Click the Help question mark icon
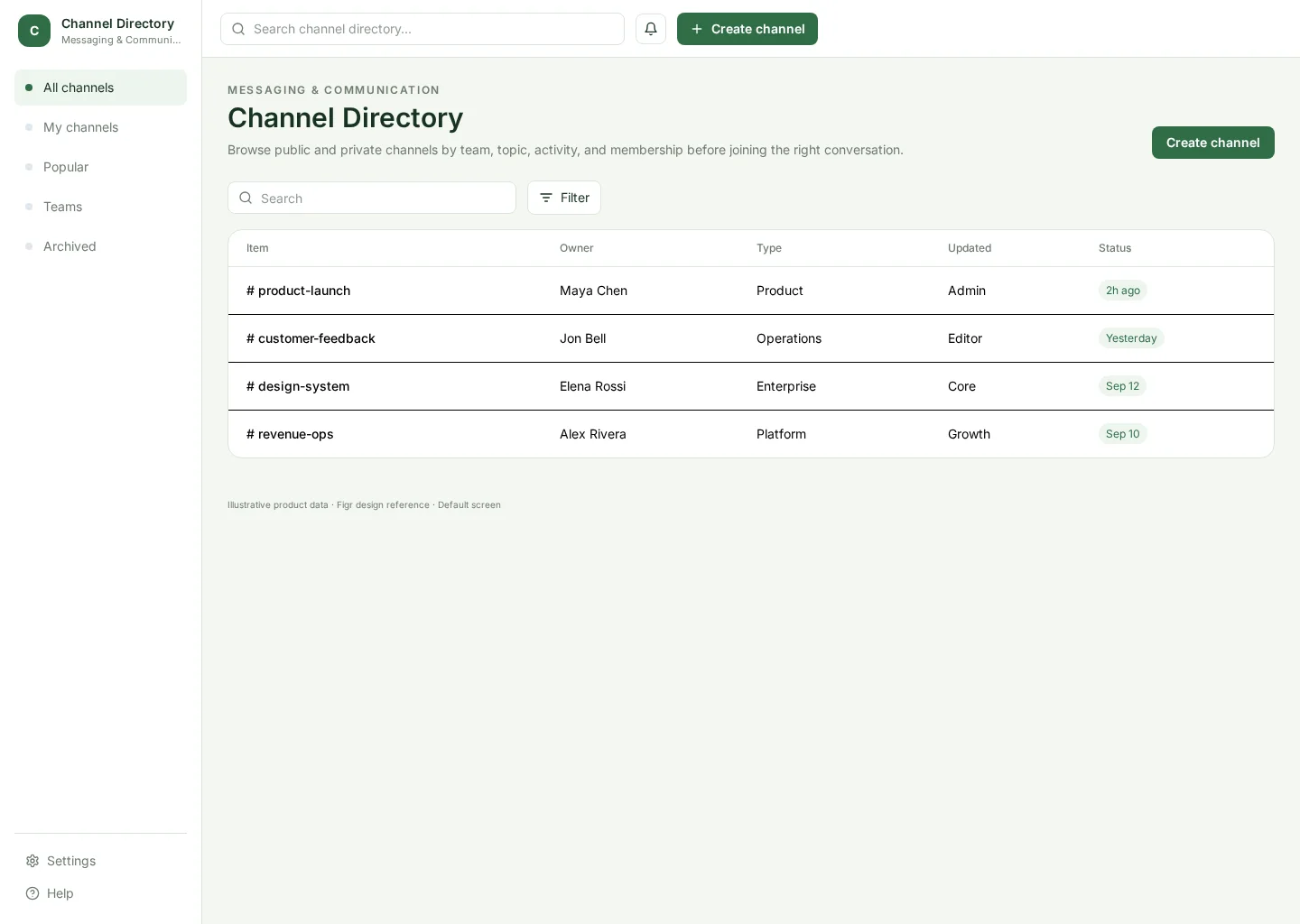Image resolution: width=1300 pixels, height=924 pixels. pyautogui.click(x=32, y=893)
